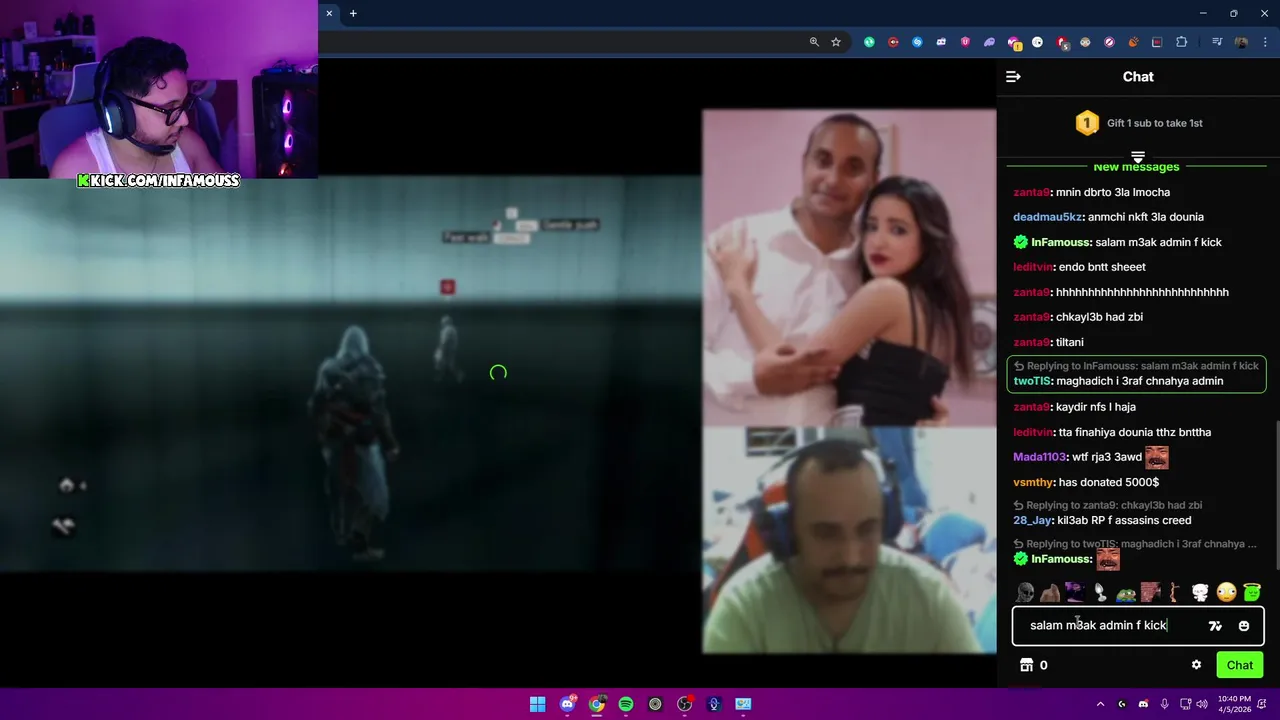Open Chrome three-dot menu

(x=1265, y=42)
